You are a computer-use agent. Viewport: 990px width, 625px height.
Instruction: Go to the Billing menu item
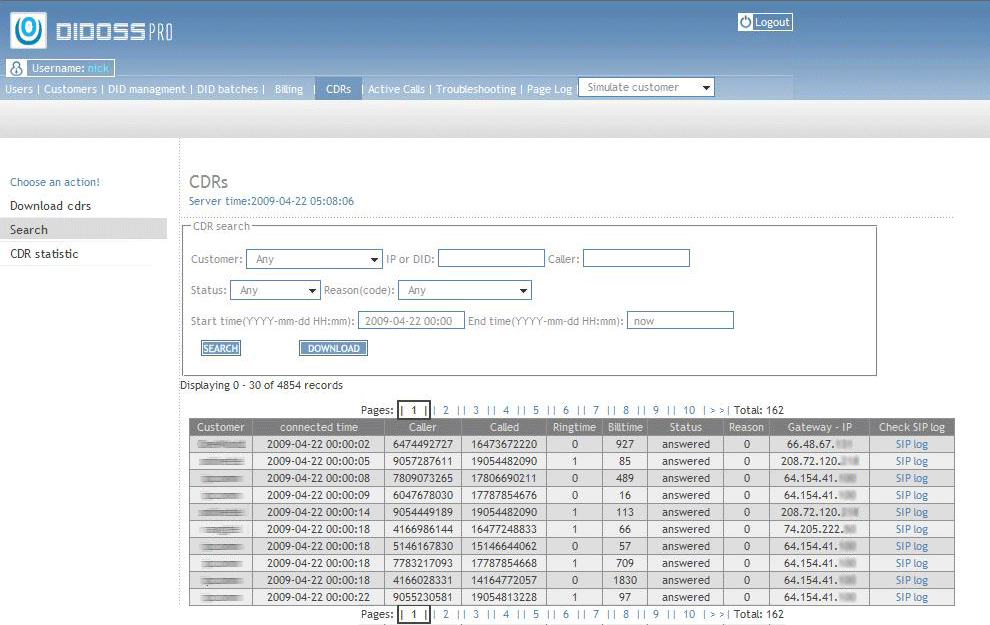click(x=289, y=89)
